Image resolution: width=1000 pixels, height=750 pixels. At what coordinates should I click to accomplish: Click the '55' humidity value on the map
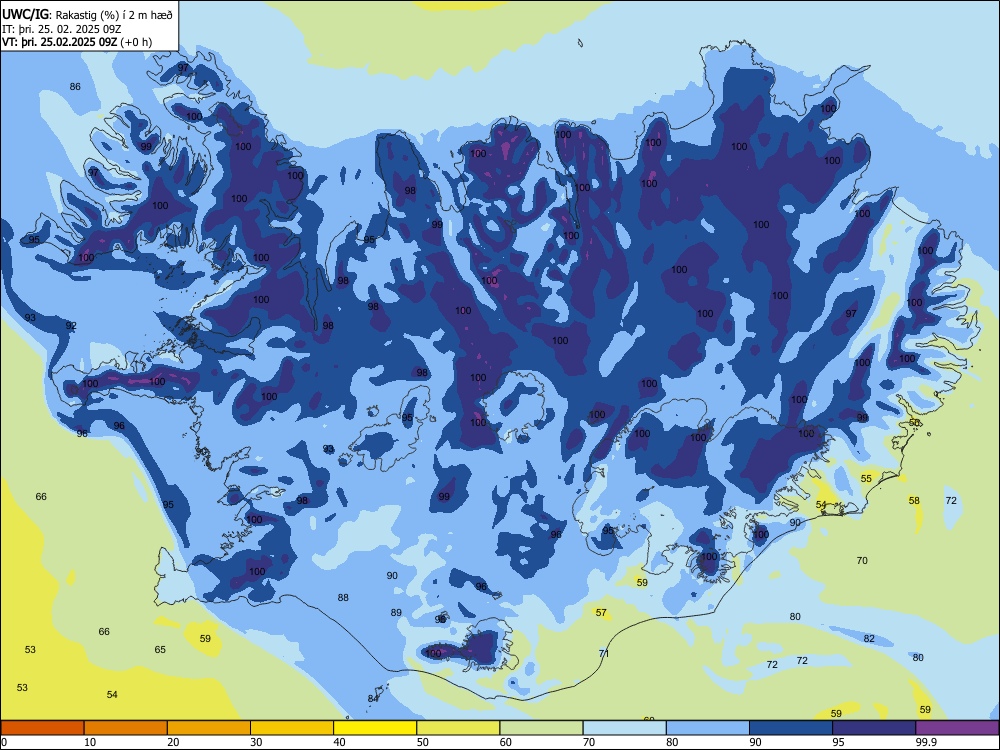pos(866,478)
